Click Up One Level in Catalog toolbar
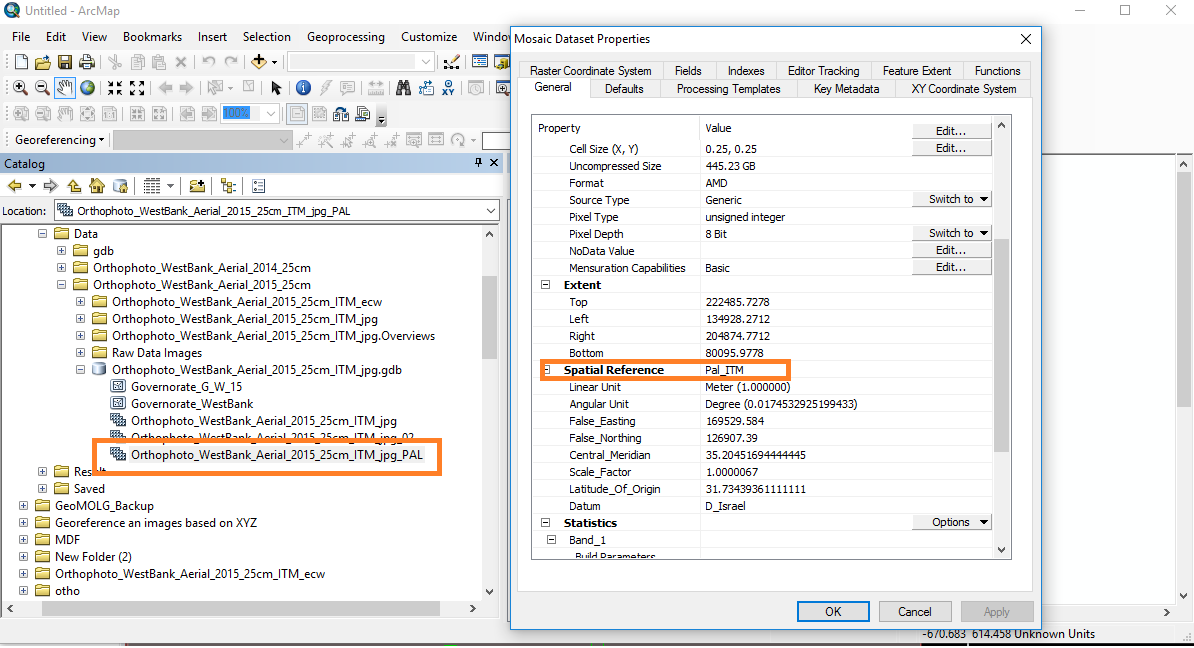Screen dimensions: 1194x648 click(74, 186)
